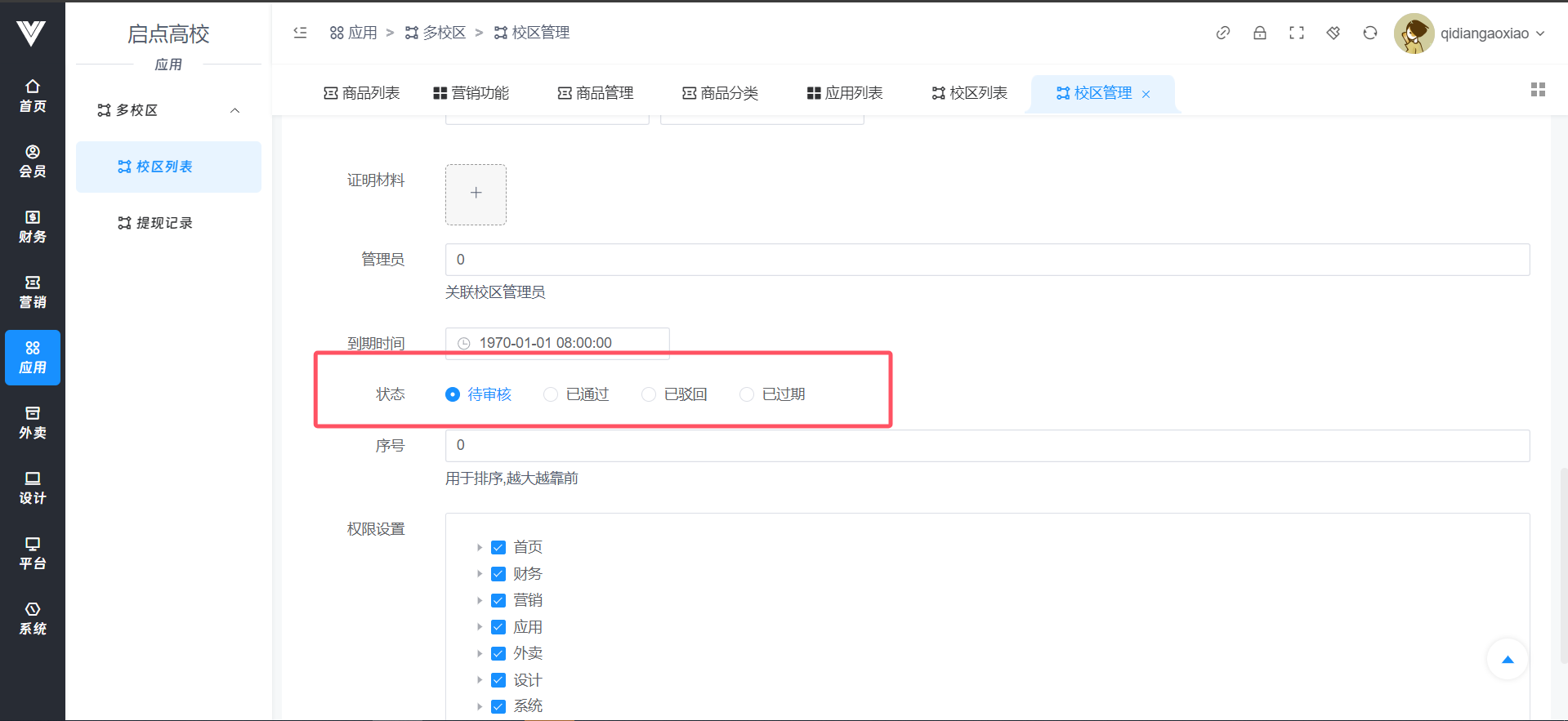Viewport: 1568px width, 721px height.
Task: Open 财务 in left navigation
Action: [x=33, y=227]
